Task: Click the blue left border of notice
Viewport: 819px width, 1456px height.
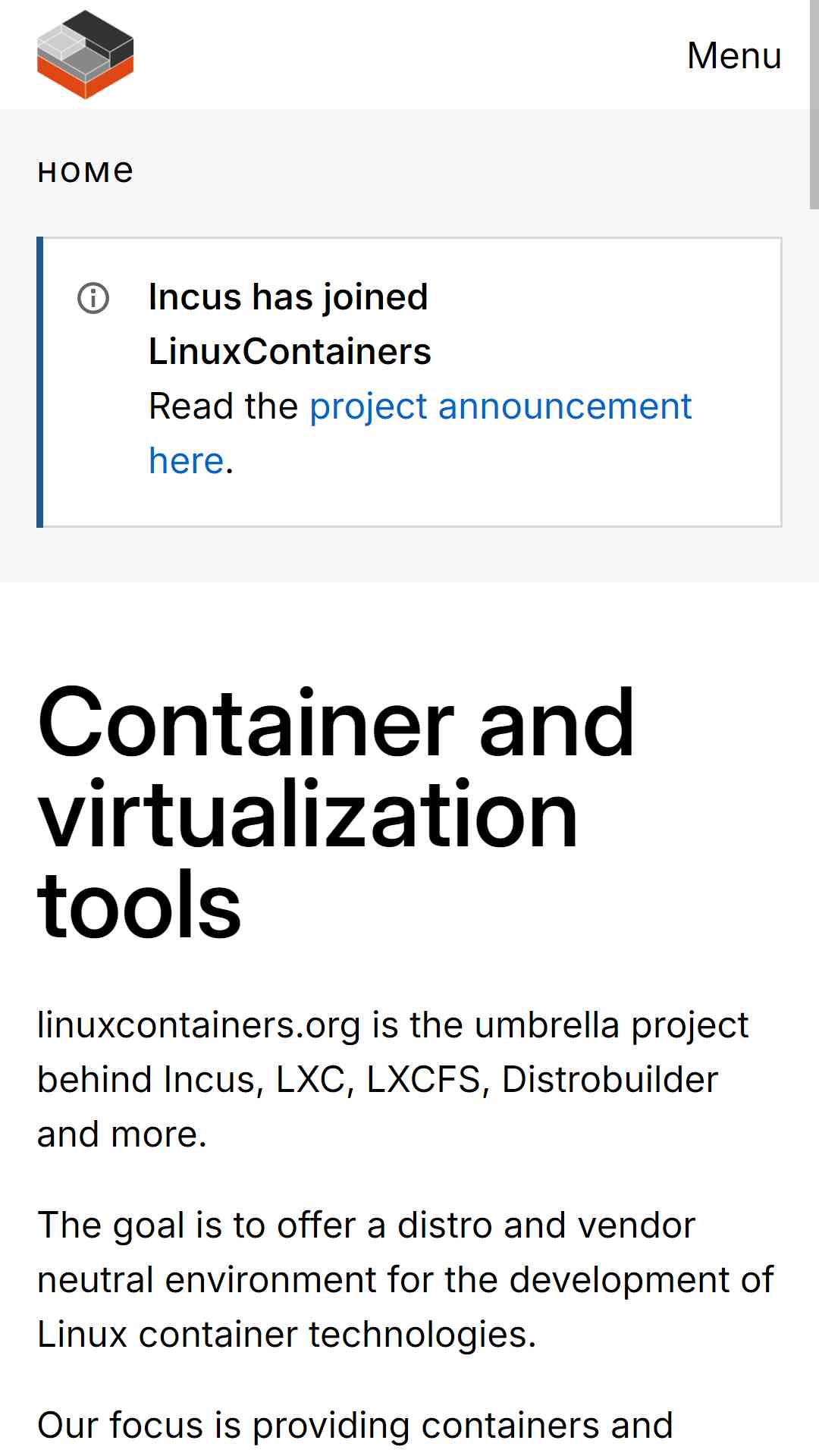Action: click(39, 382)
